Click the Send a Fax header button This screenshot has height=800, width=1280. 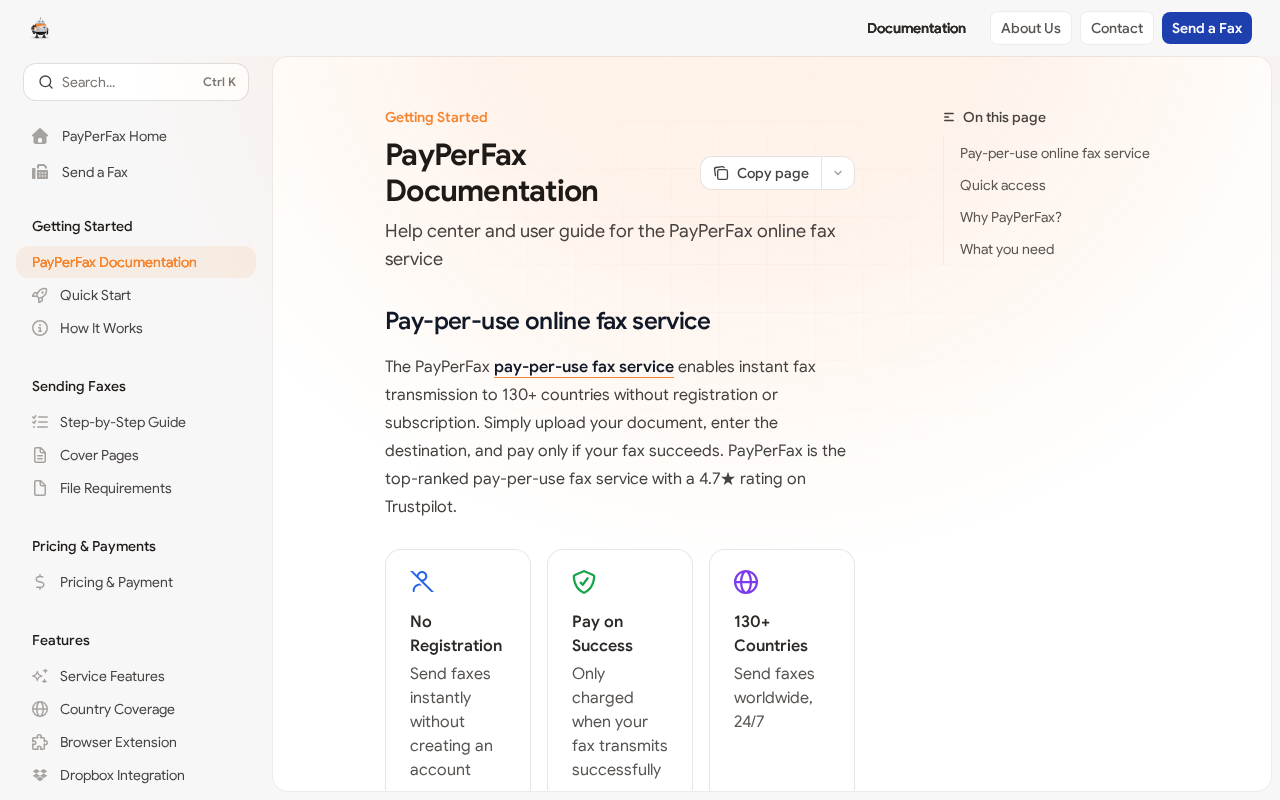pos(1207,28)
